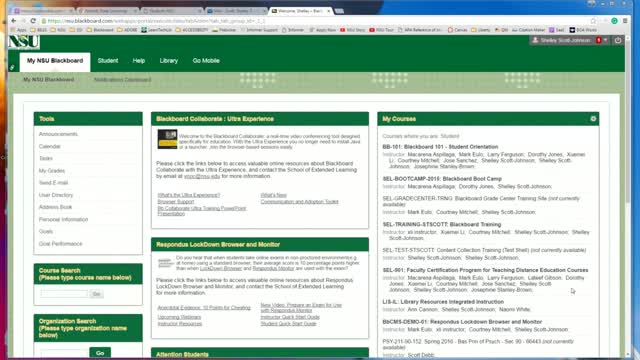Reload the page with refresh icon
The width and height of the screenshot is (640, 360).
33,21
